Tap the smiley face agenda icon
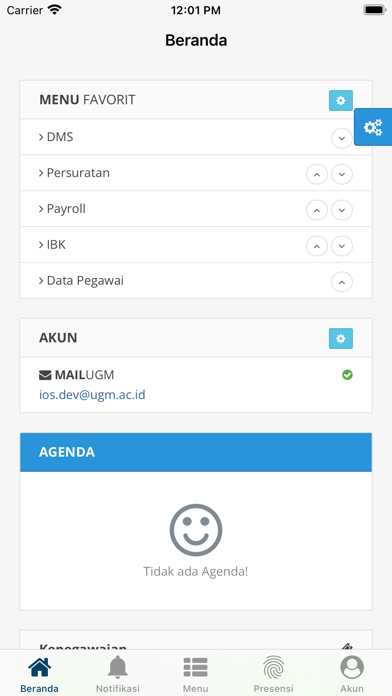392x696 pixels. pos(196,530)
